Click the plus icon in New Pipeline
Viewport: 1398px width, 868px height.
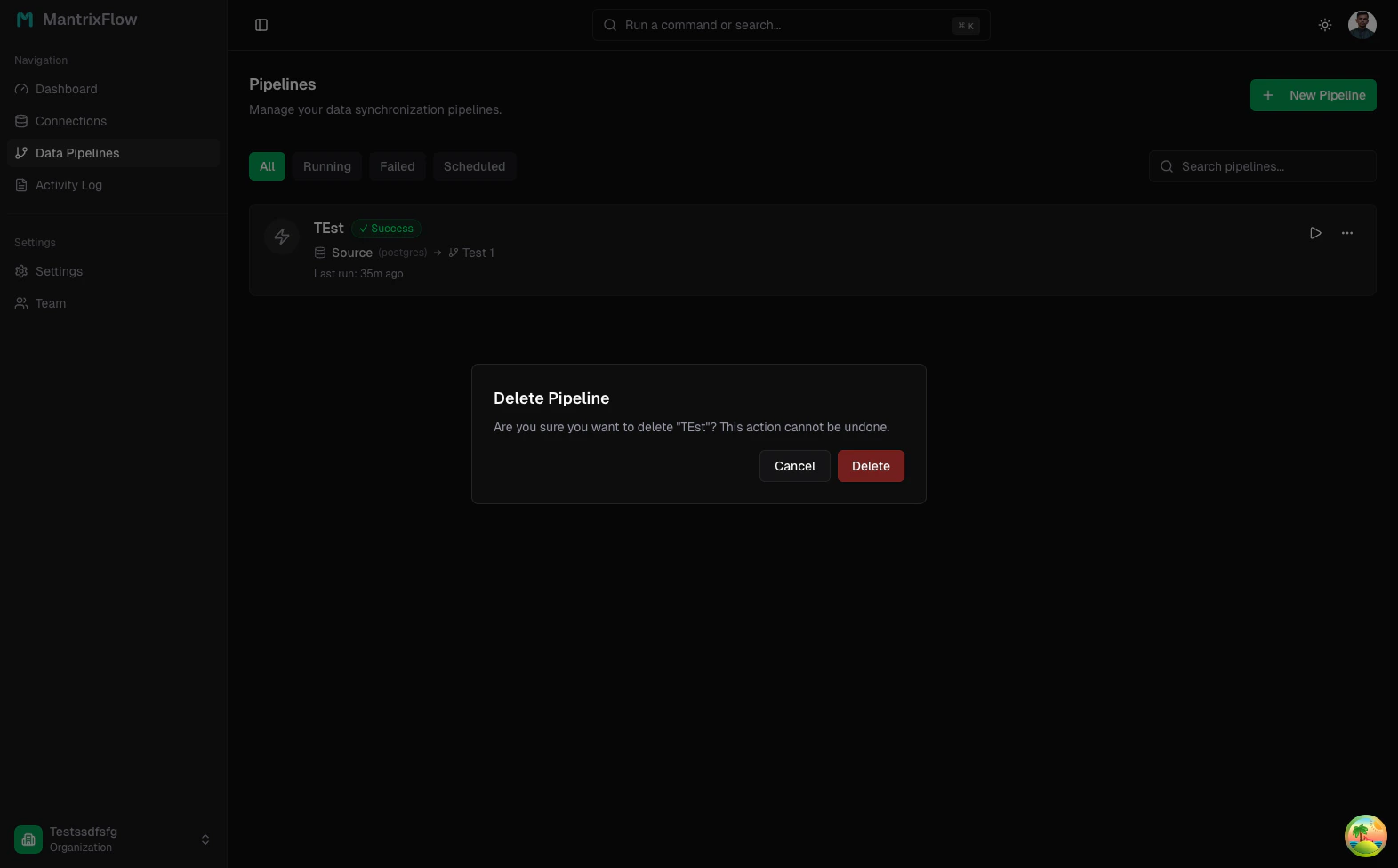[x=1268, y=95]
